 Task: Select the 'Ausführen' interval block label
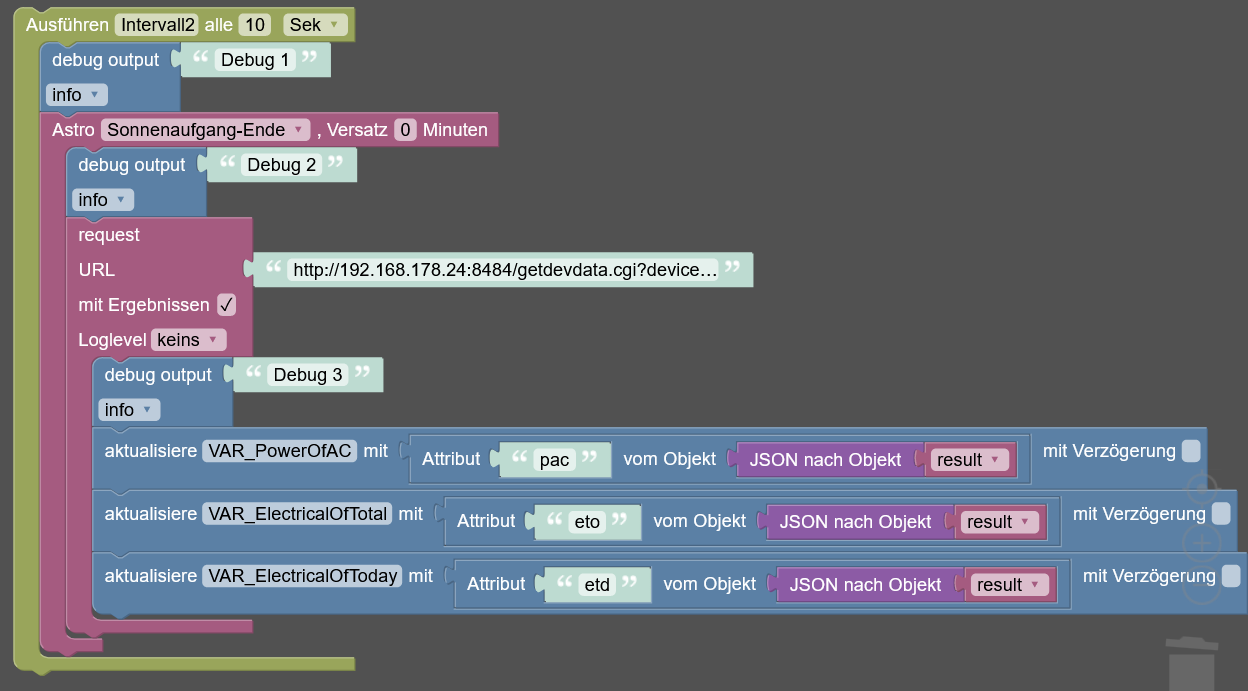pos(67,25)
